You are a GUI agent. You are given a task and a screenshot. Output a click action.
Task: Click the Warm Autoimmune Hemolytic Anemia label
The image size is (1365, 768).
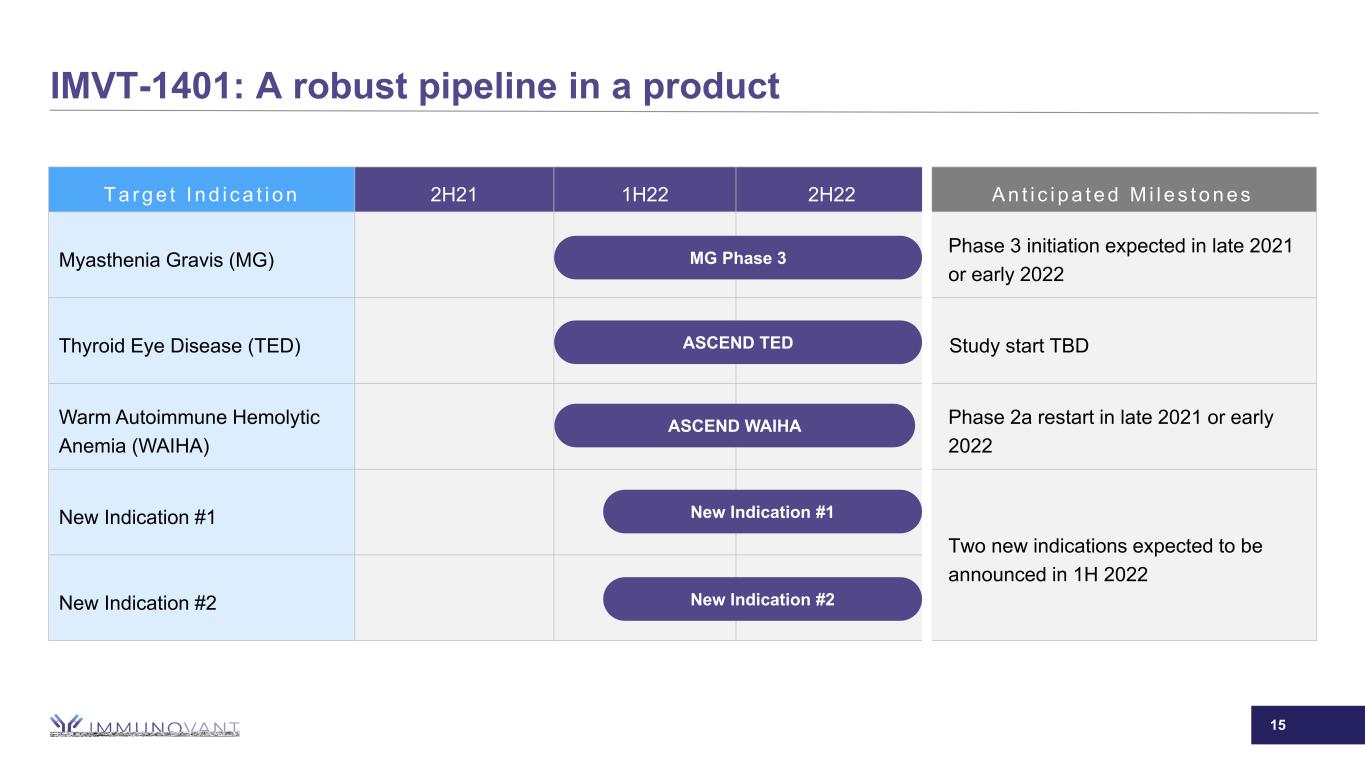point(190,432)
